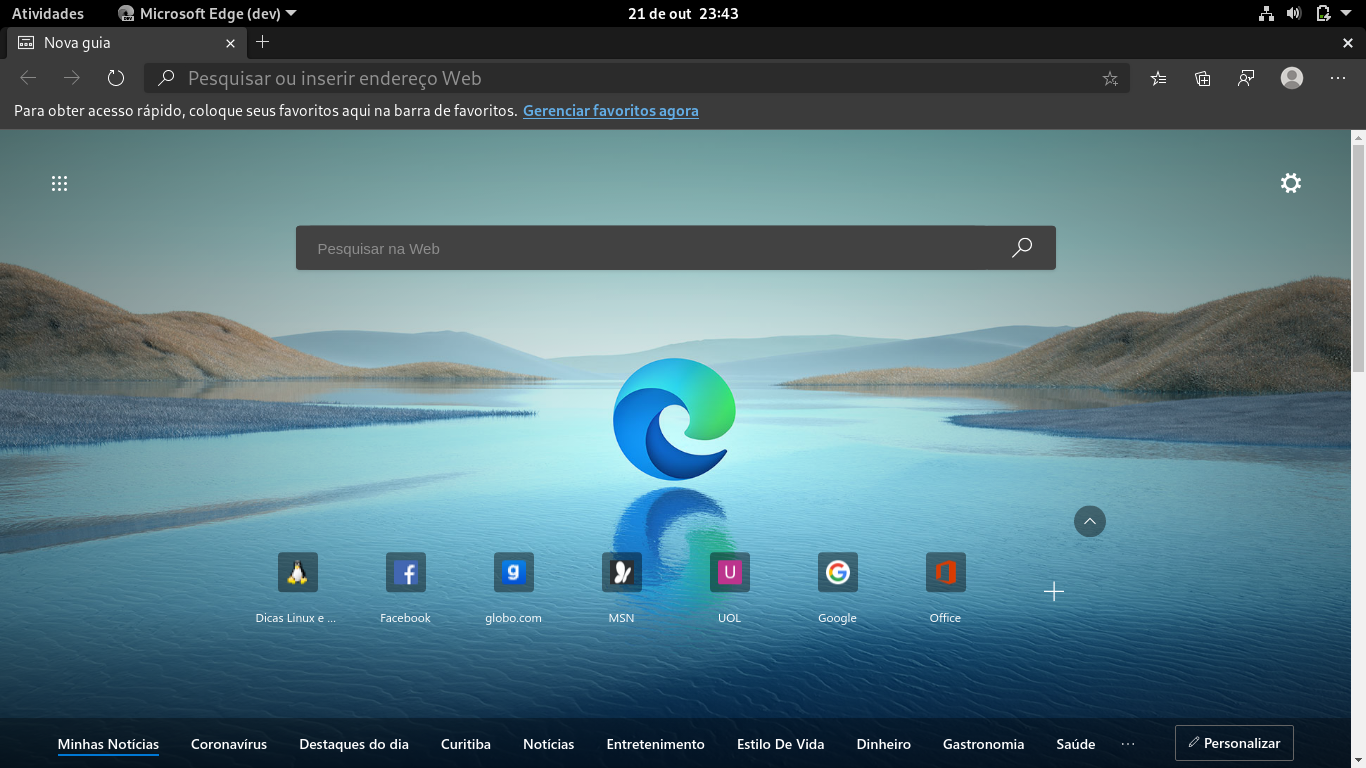Reload the page with refresh icon

116,78
